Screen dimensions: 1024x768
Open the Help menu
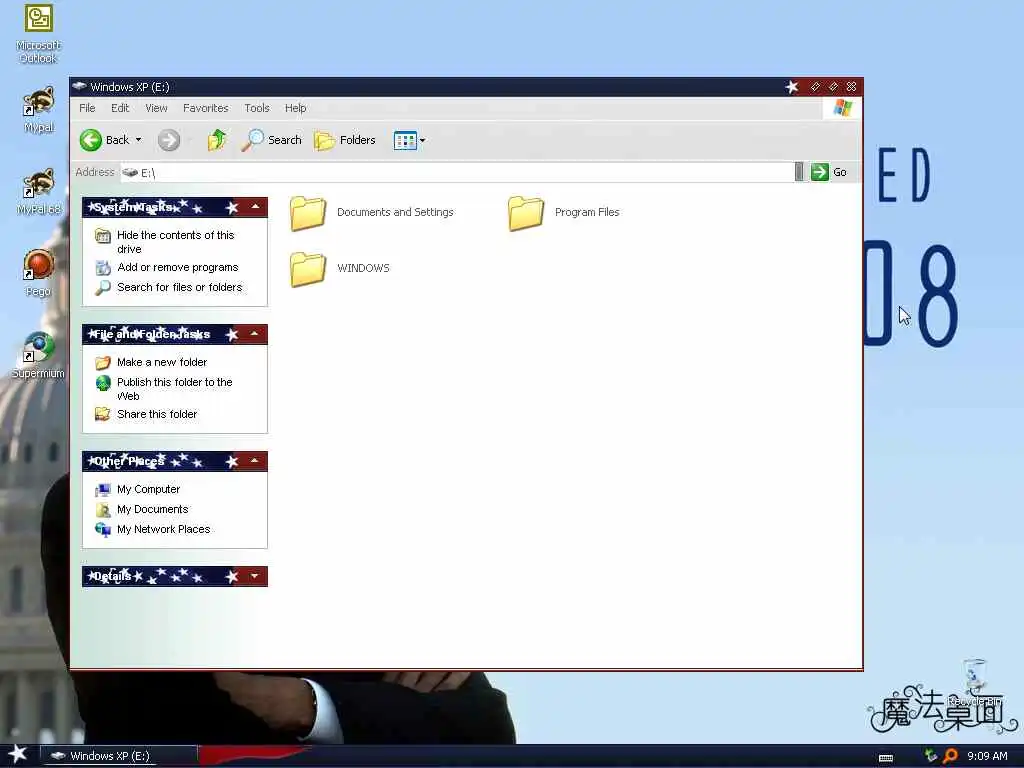click(295, 108)
